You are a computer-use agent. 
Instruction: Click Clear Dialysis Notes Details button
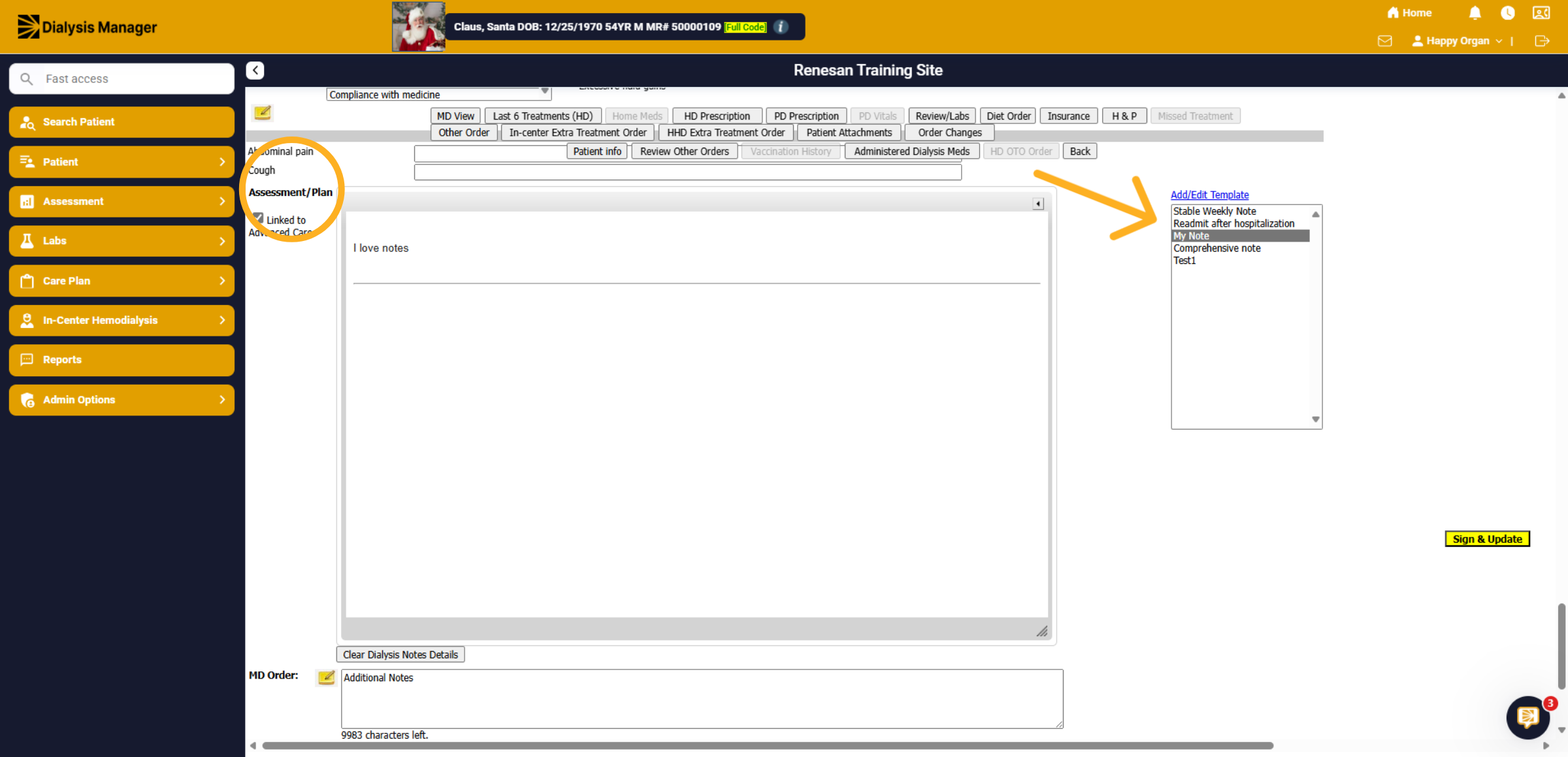(400, 654)
